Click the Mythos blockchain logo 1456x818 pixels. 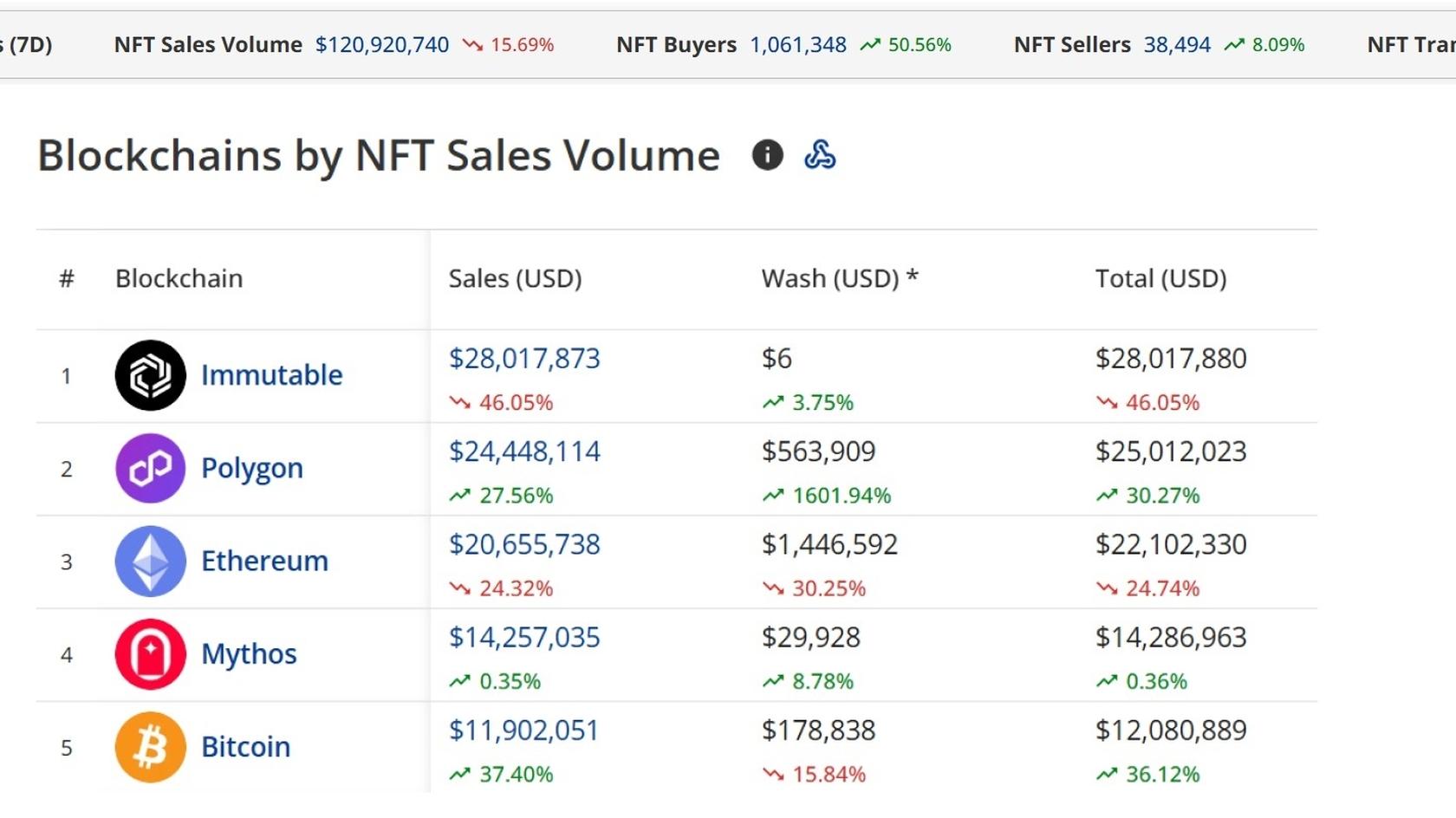coord(150,654)
